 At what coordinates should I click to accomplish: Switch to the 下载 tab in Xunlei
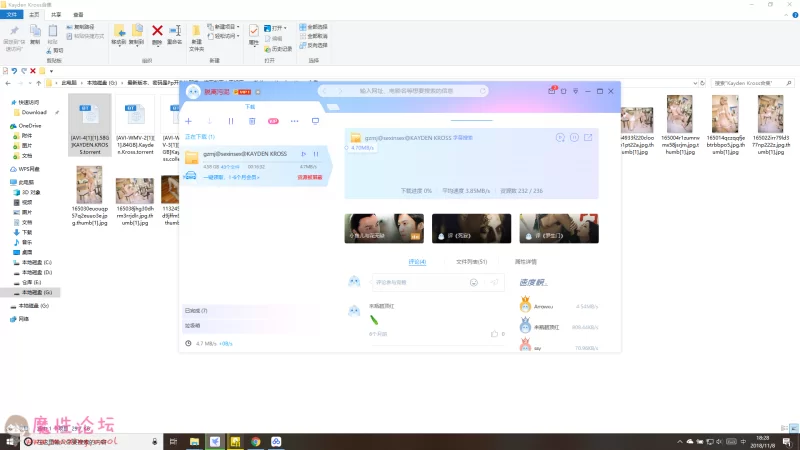(250, 107)
